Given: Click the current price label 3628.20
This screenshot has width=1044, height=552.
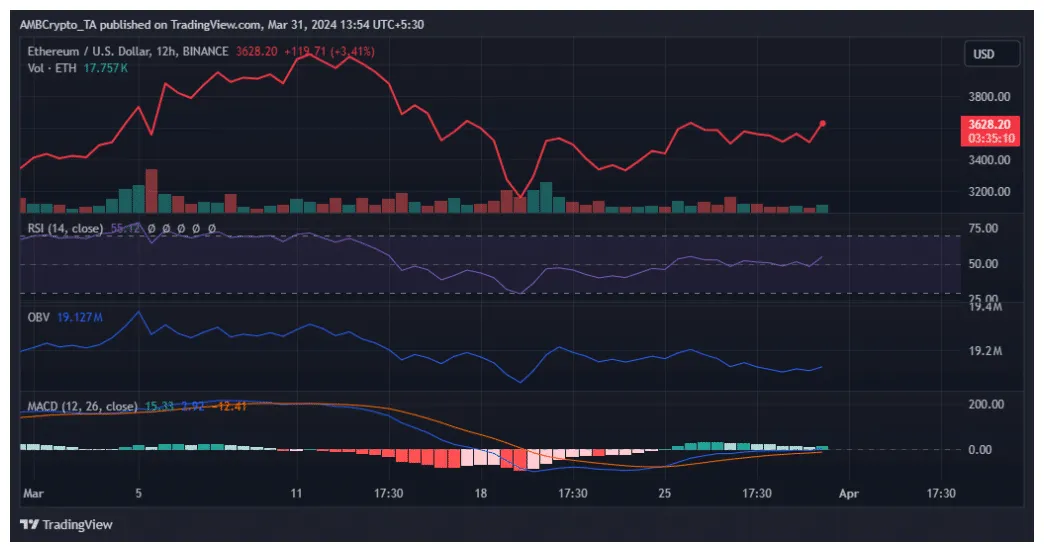Looking at the screenshot, I should (989, 125).
